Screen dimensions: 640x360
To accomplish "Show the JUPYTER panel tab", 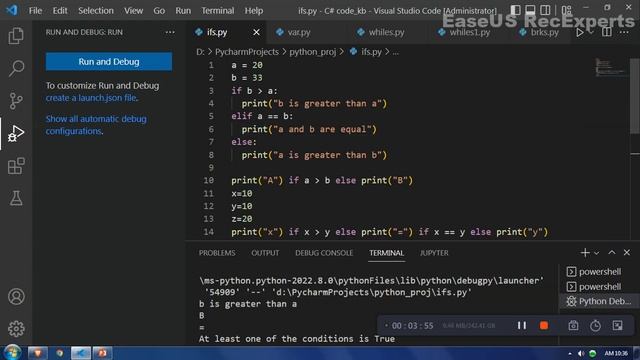I will [x=434, y=253].
